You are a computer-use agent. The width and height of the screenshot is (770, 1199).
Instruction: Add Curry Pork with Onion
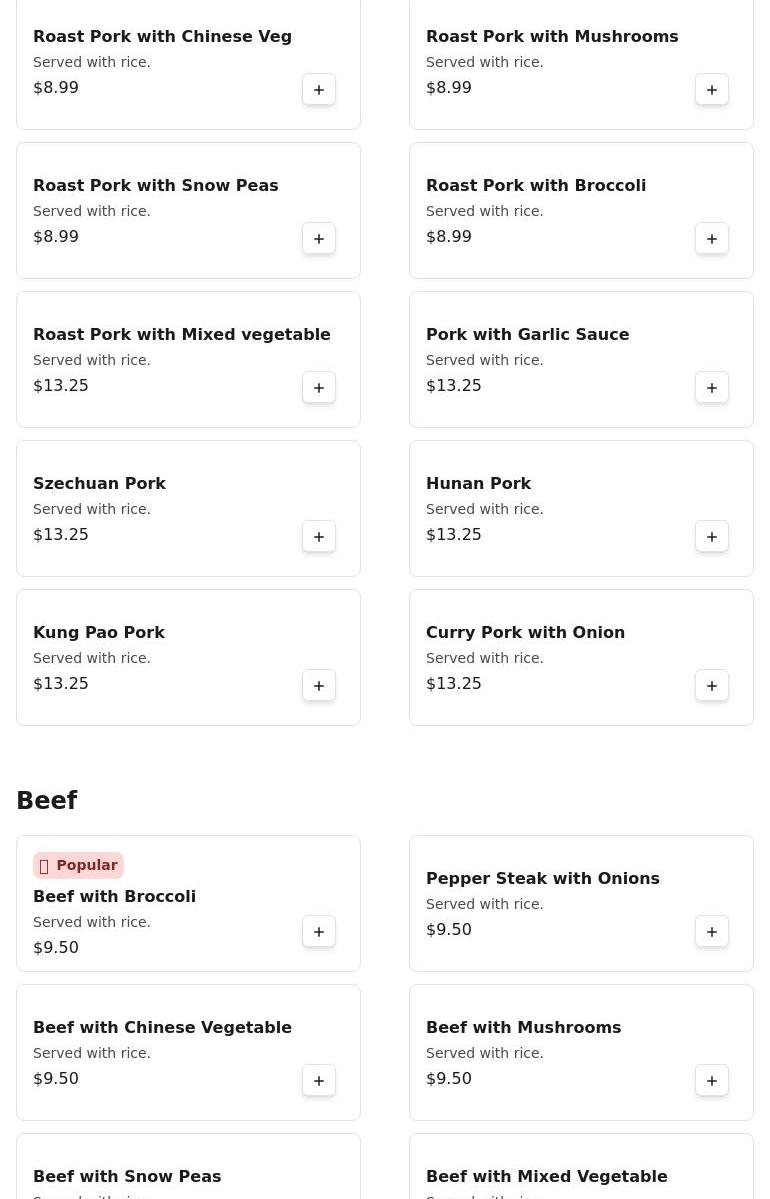(x=712, y=686)
